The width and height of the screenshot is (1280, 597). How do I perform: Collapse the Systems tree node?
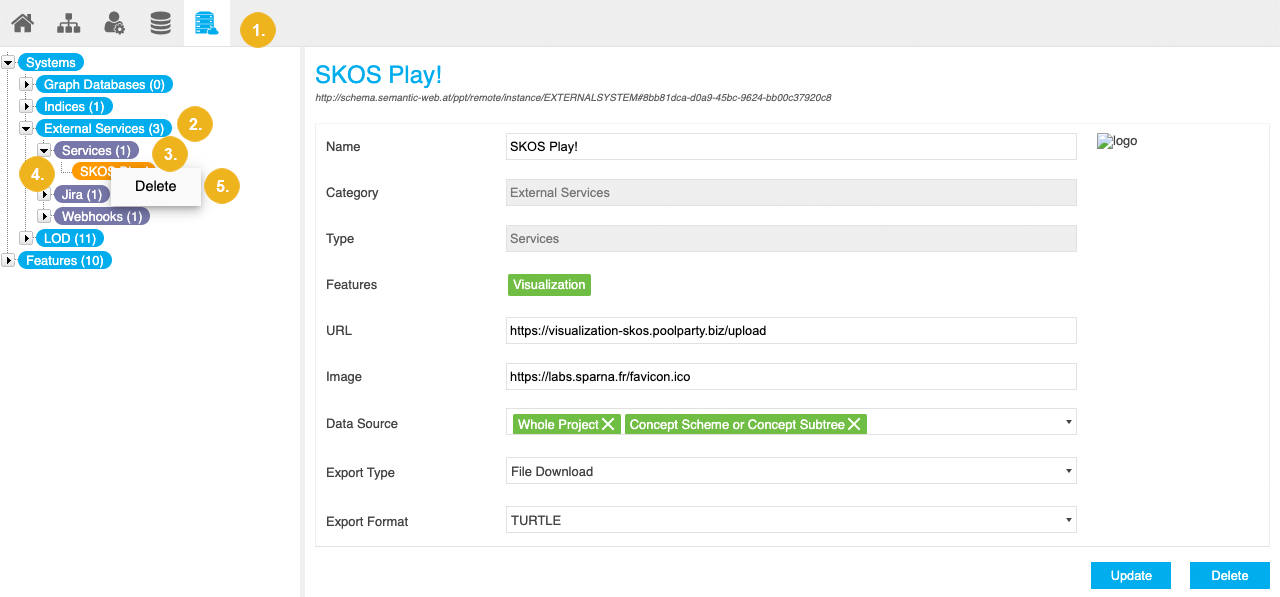tap(9, 62)
